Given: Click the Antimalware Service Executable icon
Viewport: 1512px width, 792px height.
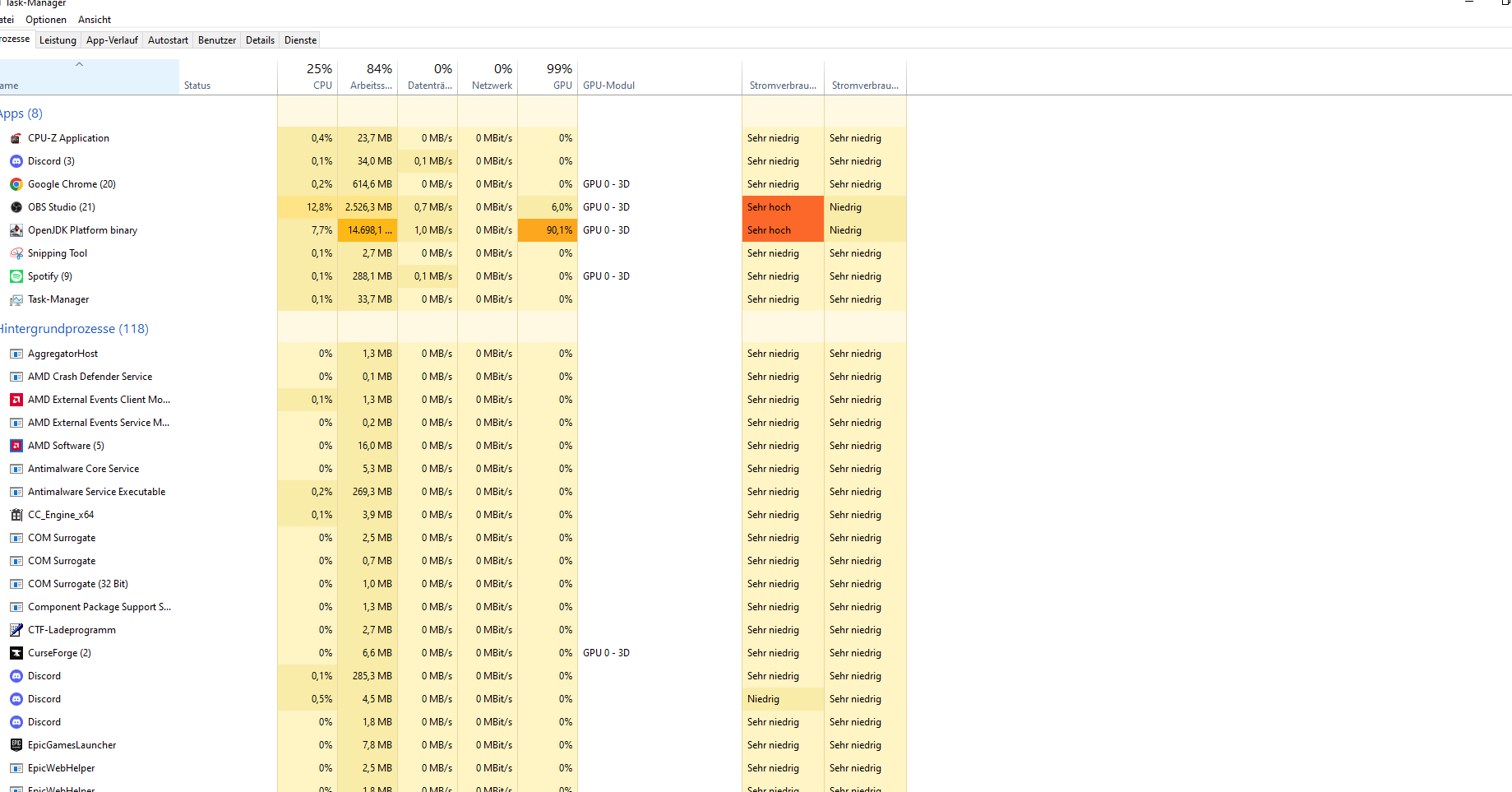Looking at the screenshot, I should (16, 492).
